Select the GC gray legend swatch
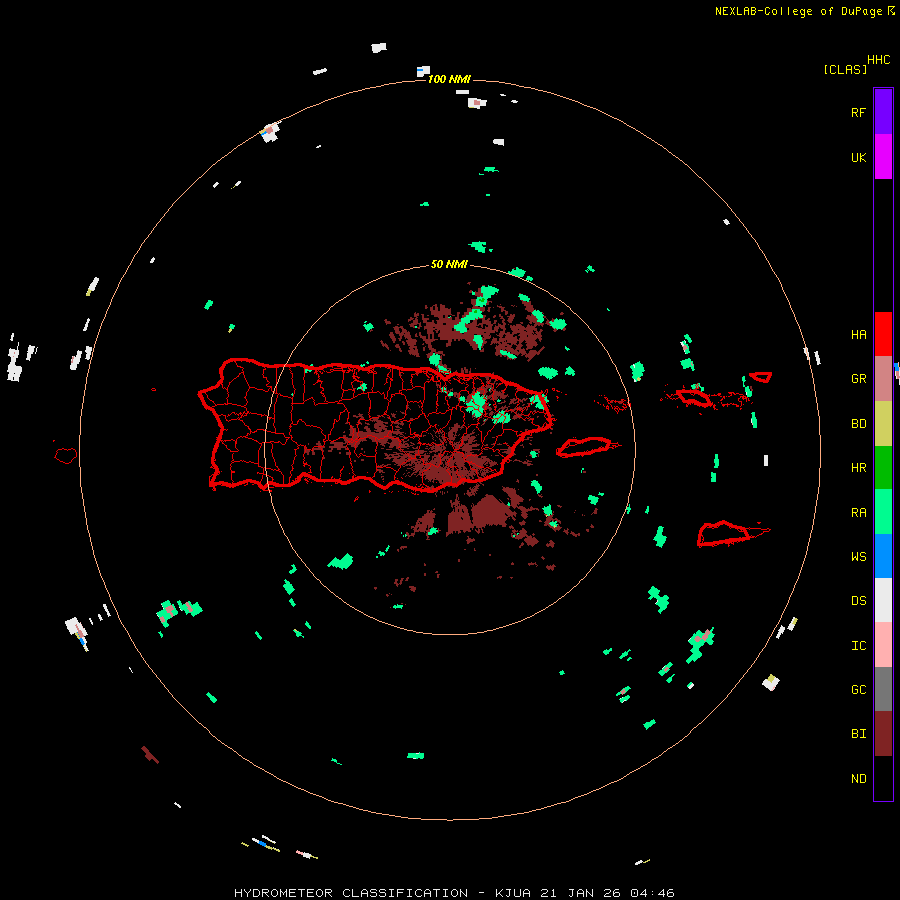This screenshot has height=900, width=900. (x=883, y=689)
